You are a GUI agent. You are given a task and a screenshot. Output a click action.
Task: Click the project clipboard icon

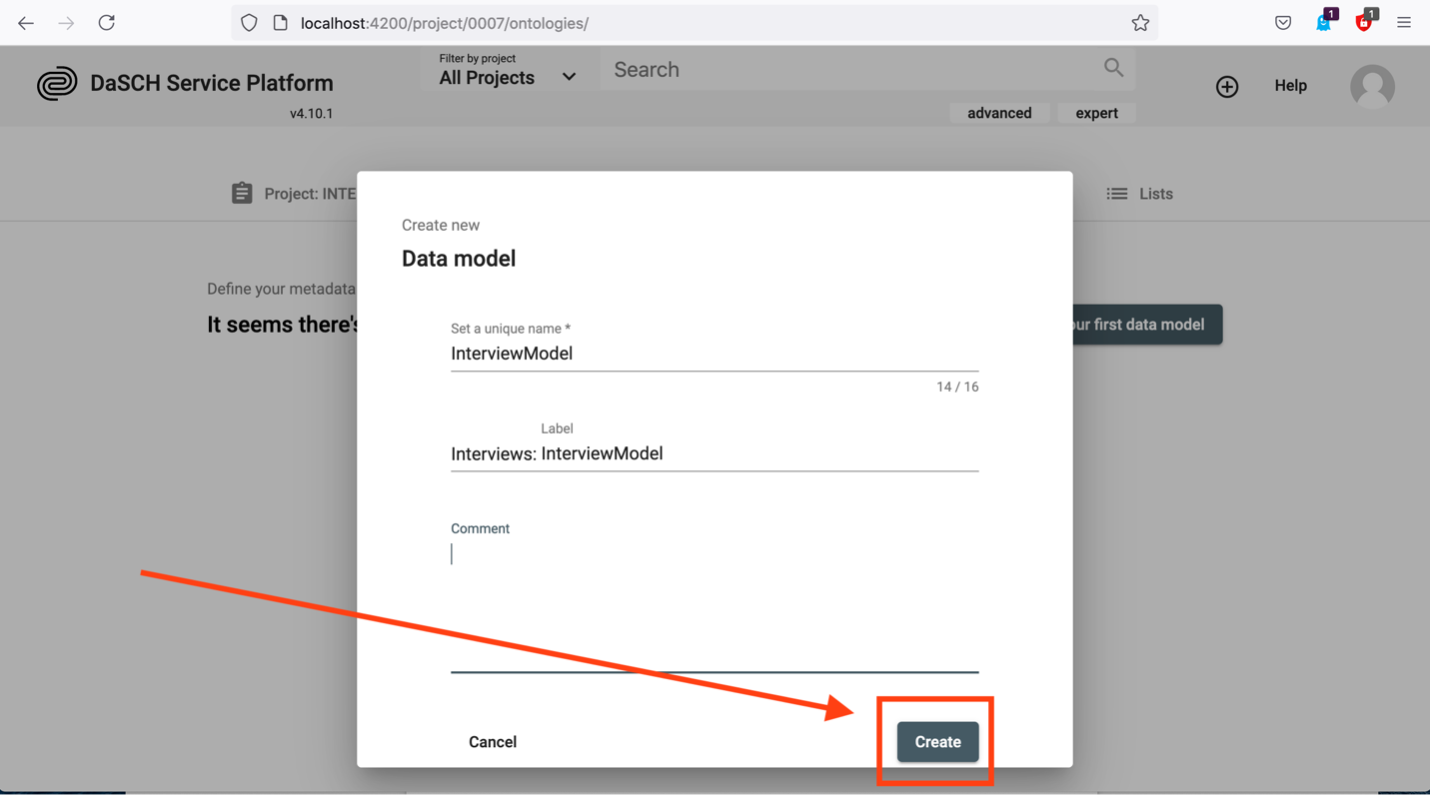[242, 192]
